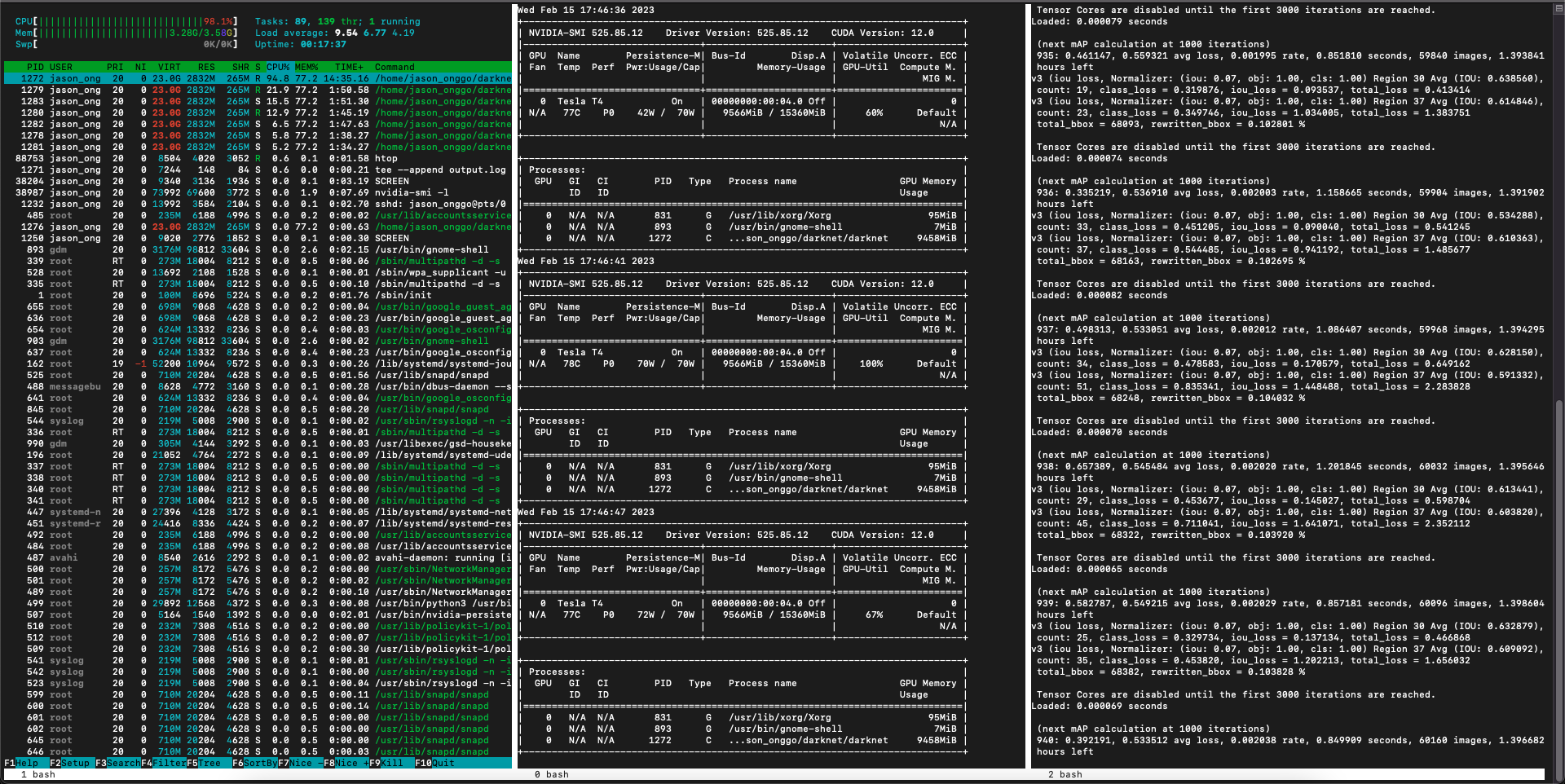
Task: Open F6 SortBy menu
Action: (255, 763)
